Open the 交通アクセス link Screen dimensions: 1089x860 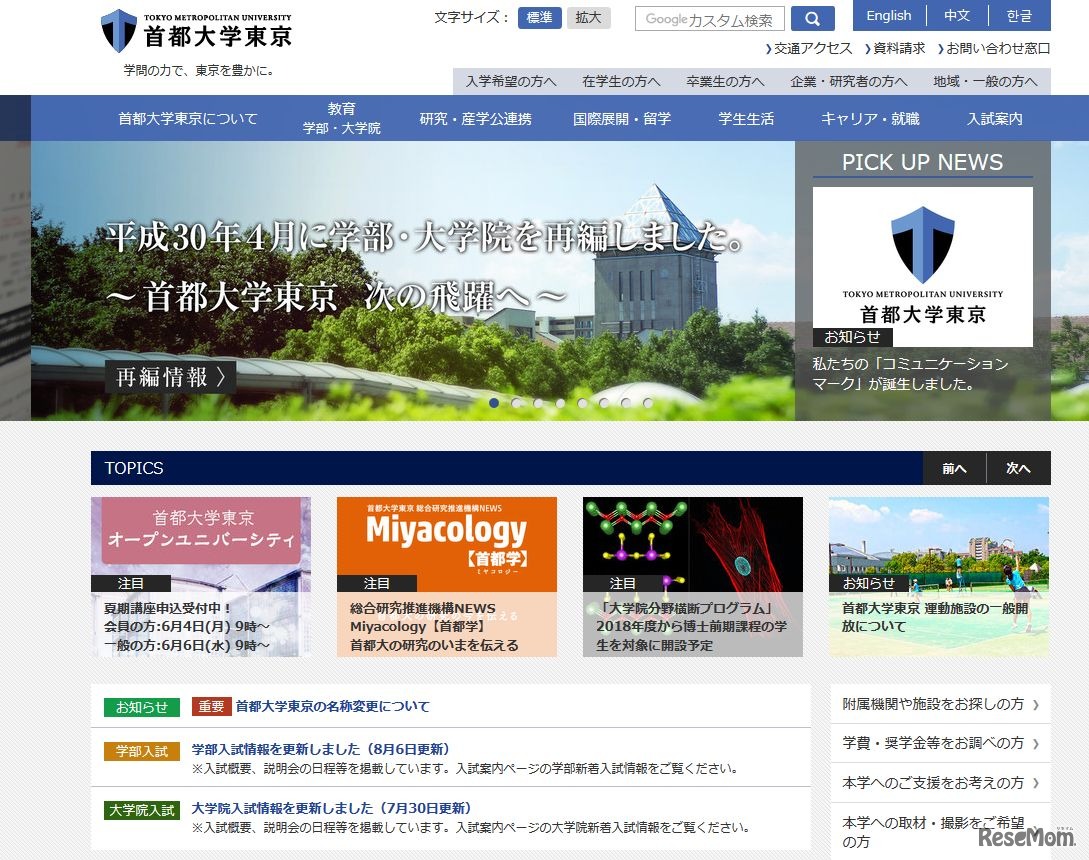pyautogui.click(x=811, y=47)
